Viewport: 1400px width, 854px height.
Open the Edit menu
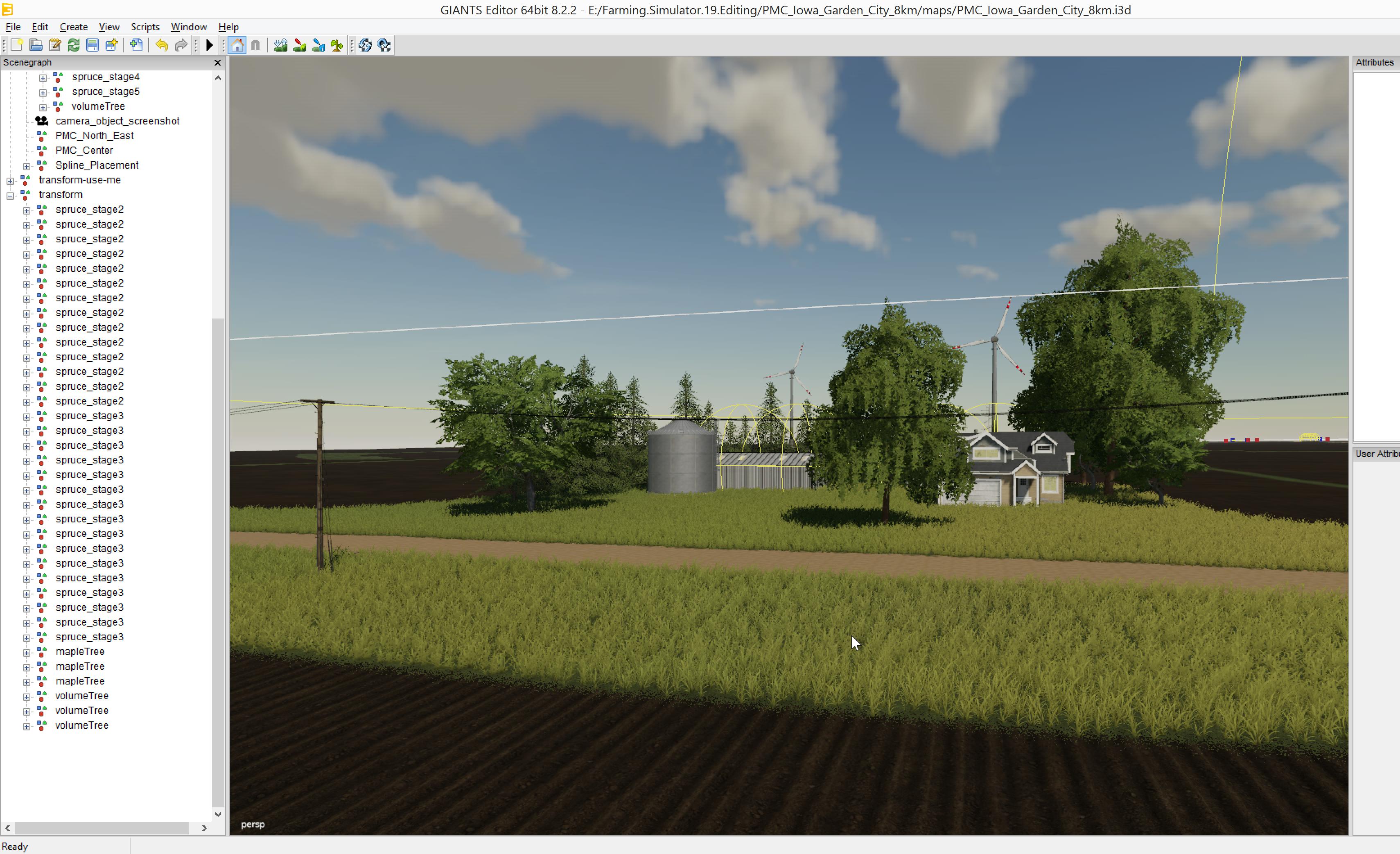(40, 27)
